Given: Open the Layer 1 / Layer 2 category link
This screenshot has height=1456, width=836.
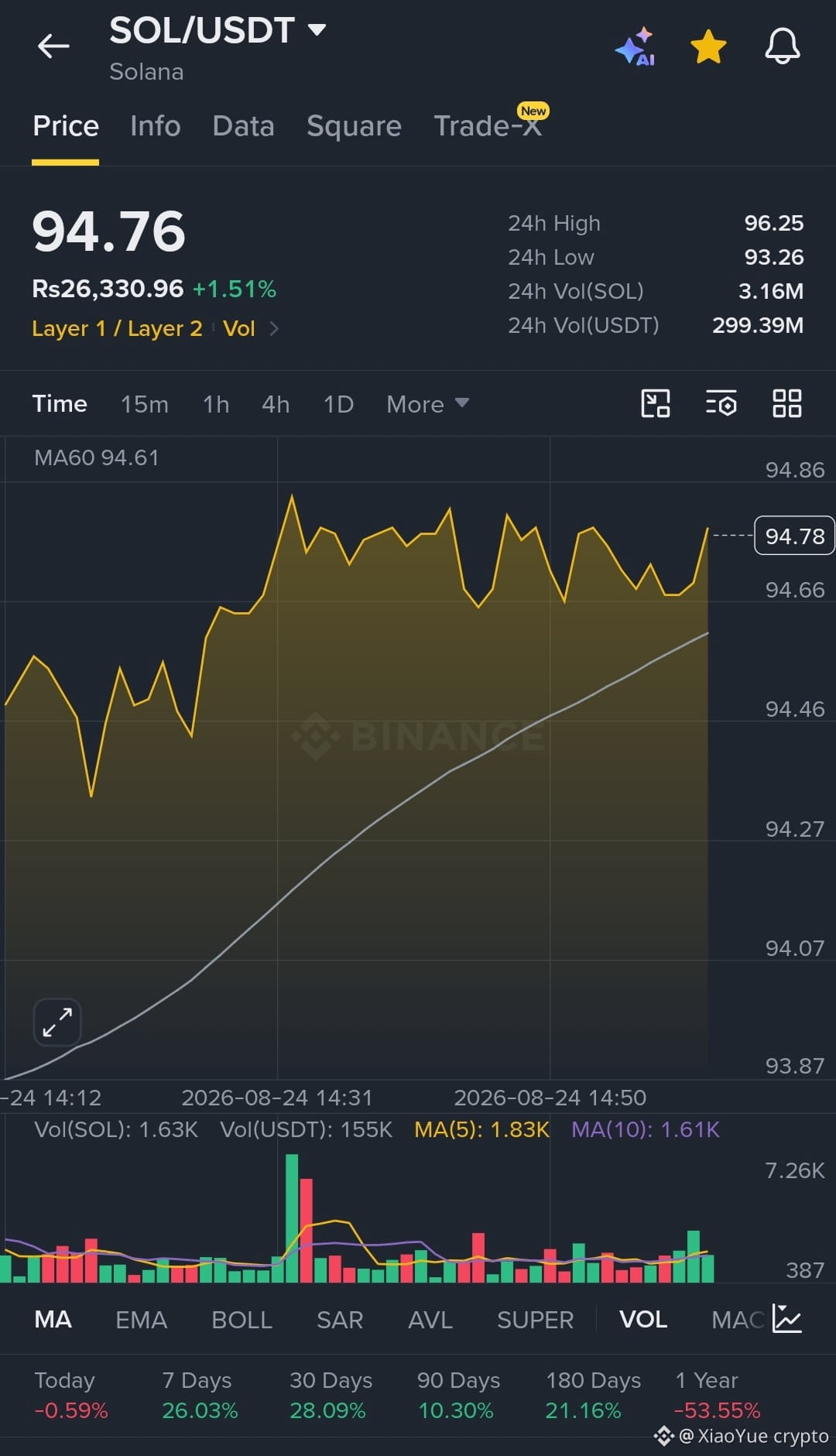Looking at the screenshot, I should coord(117,328).
